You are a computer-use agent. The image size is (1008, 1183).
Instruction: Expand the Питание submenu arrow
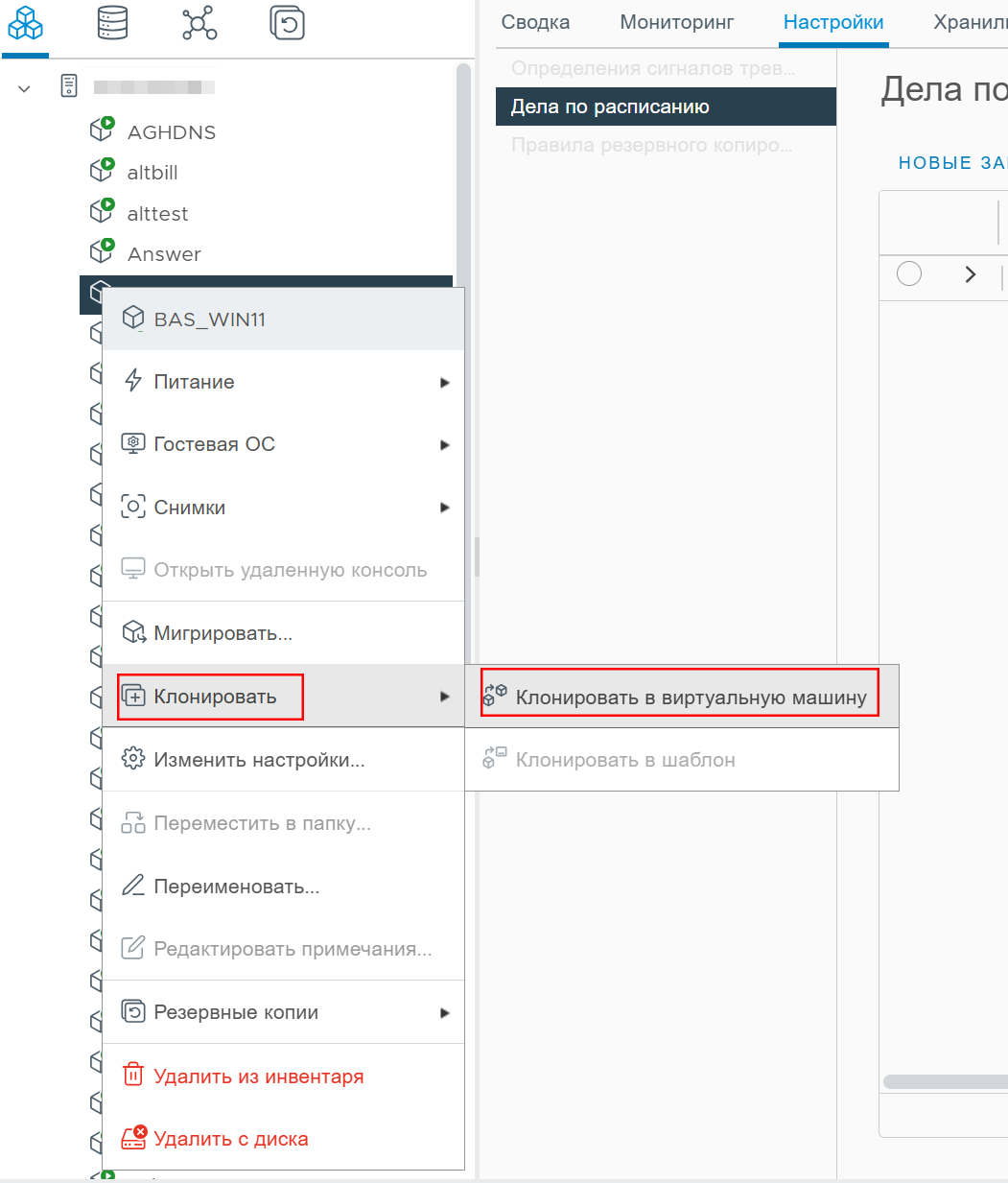tap(444, 382)
